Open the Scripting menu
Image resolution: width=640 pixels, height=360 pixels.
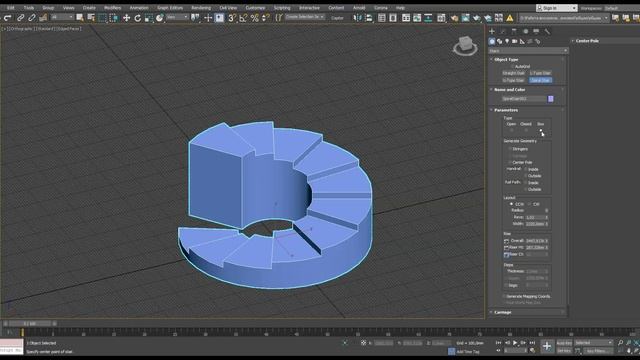tap(282, 8)
